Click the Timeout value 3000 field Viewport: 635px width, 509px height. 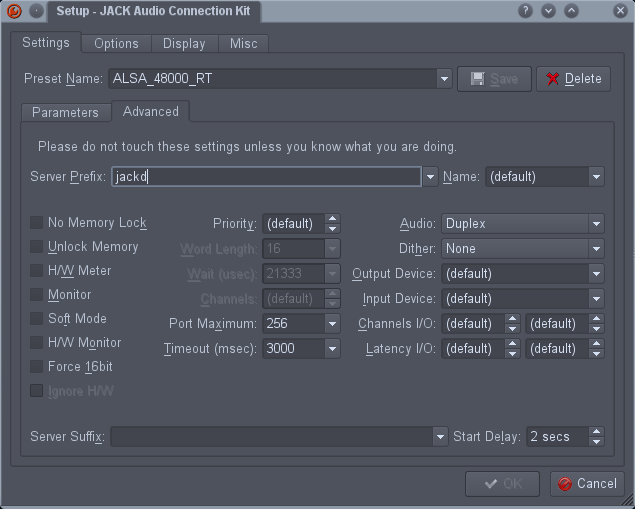pyautogui.click(x=294, y=349)
